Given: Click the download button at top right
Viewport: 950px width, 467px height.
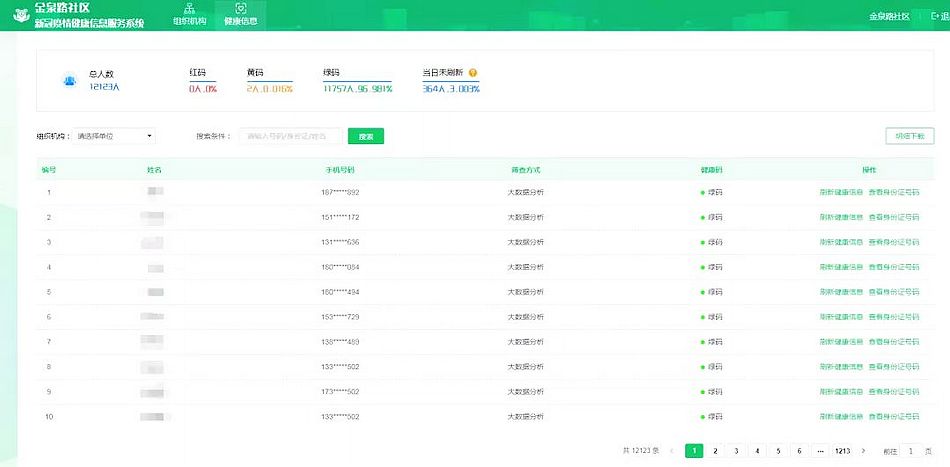Looking at the screenshot, I should (909, 136).
